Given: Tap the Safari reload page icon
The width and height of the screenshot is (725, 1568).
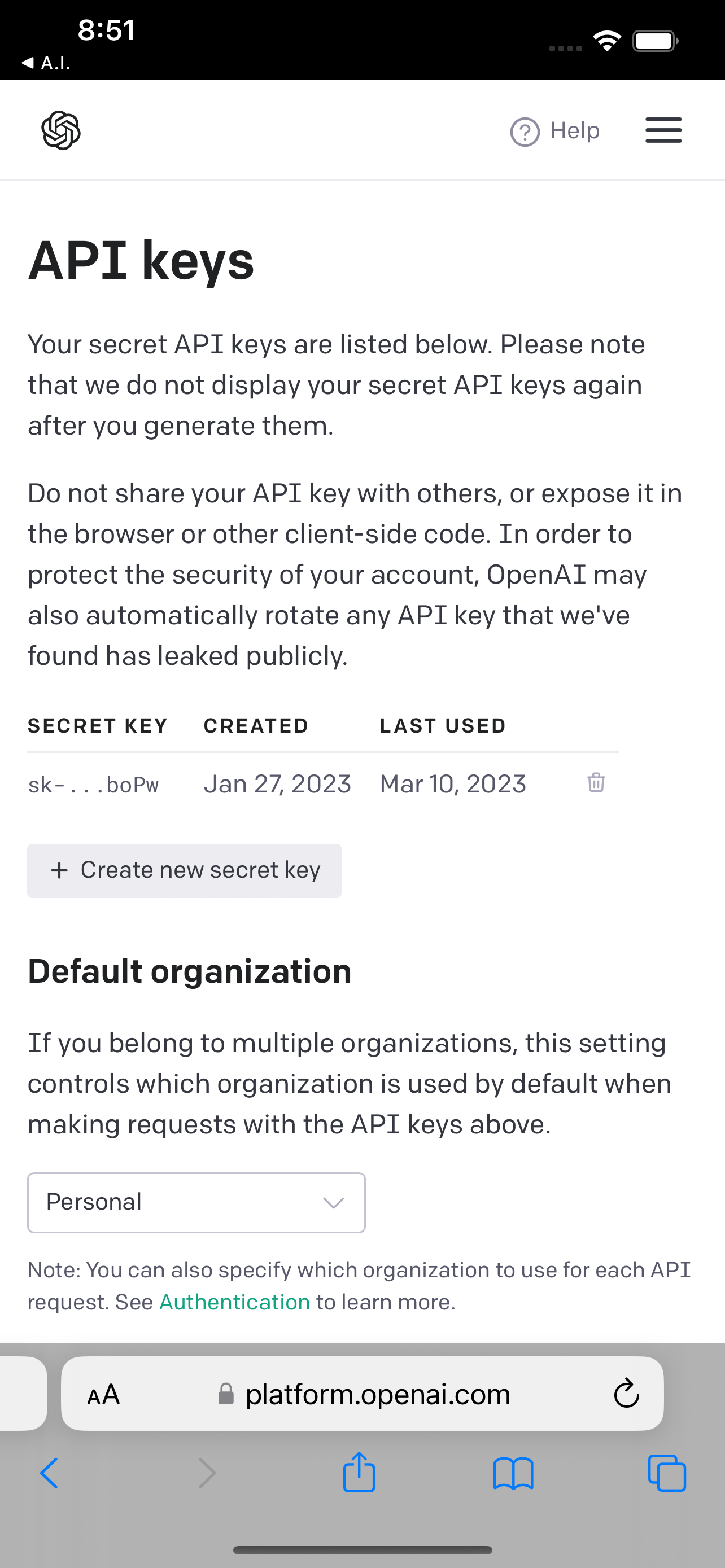Looking at the screenshot, I should coord(626,1393).
